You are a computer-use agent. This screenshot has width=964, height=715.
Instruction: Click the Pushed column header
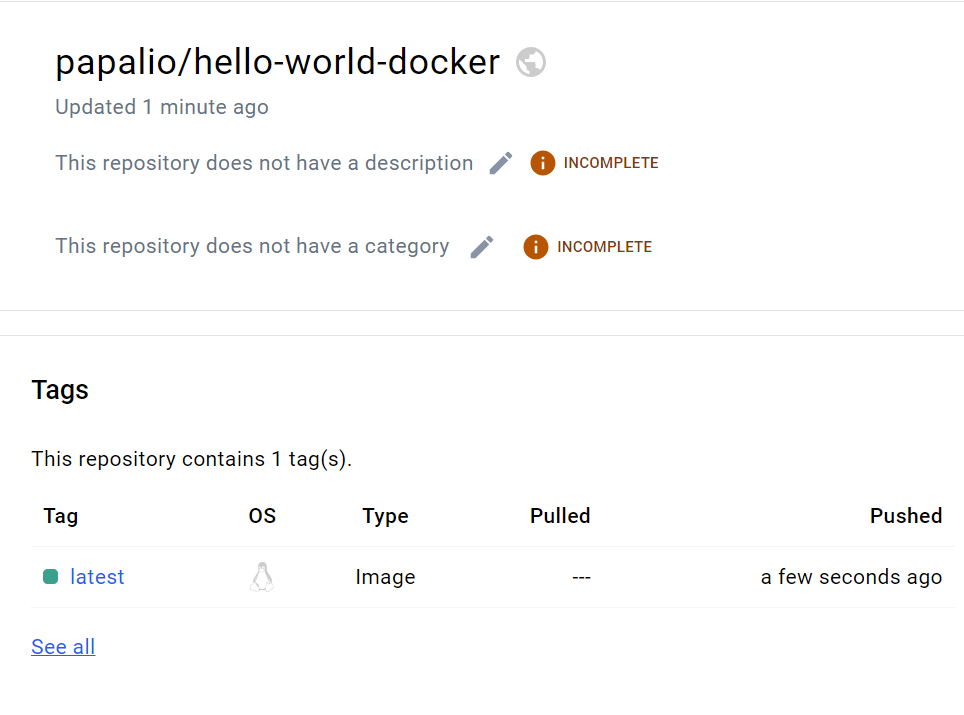(x=905, y=516)
